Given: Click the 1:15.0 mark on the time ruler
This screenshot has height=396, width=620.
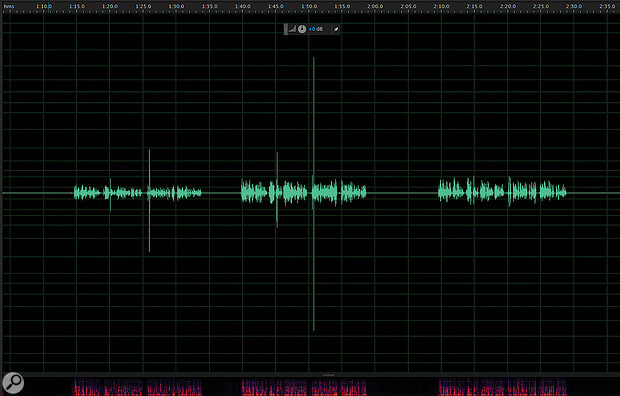Looking at the screenshot, I should pos(77,6).
